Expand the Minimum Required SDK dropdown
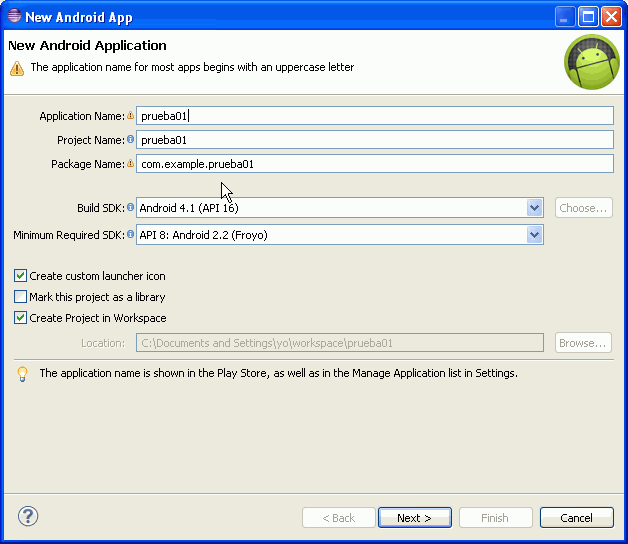Screen dimensions: 628x544 pos(534,235)
